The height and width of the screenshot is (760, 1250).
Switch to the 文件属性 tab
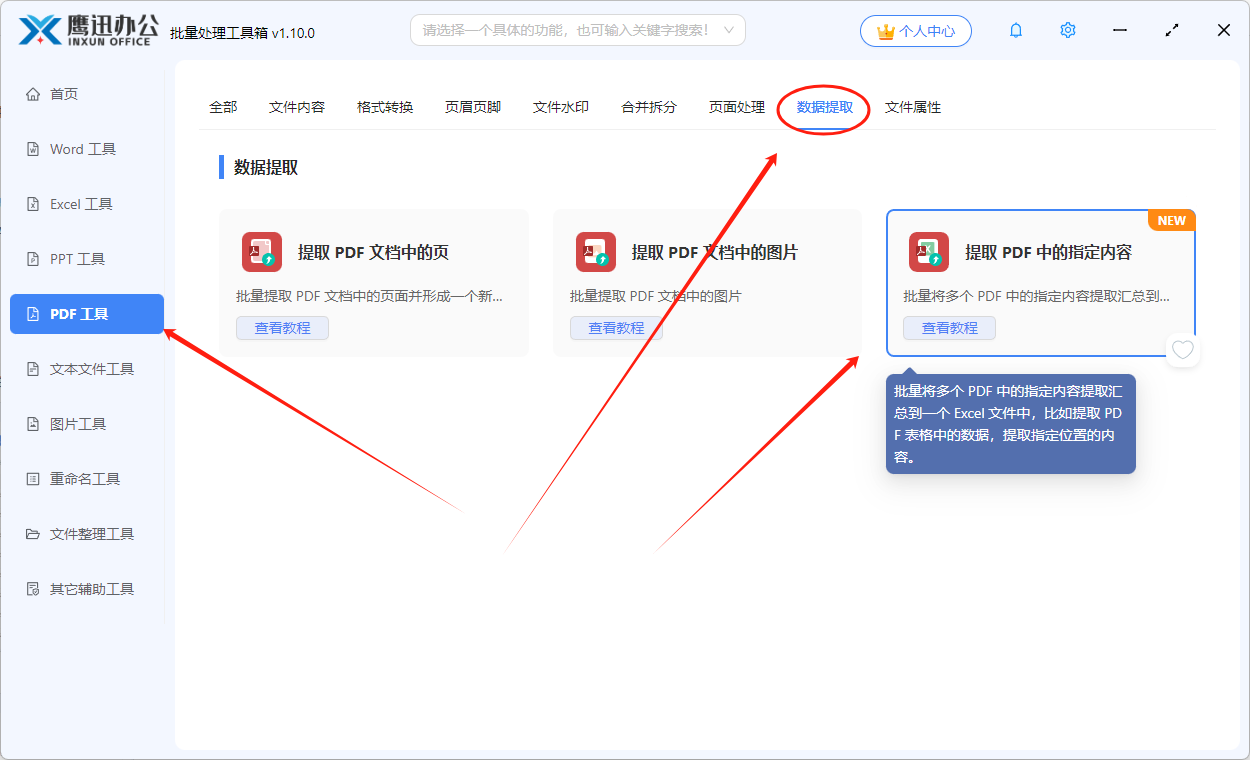pos(913,107)
